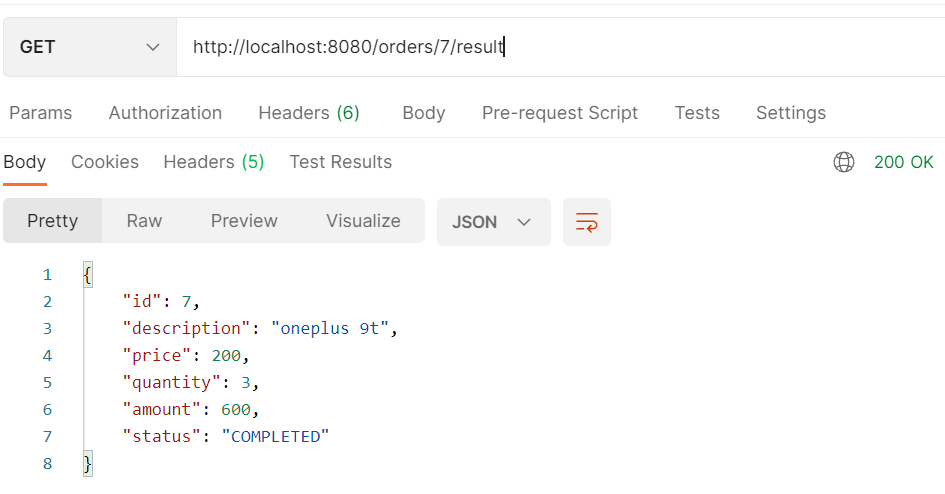Go to the Pre-request Script tab
Screen dimensions: 945x494
(560, 113)
